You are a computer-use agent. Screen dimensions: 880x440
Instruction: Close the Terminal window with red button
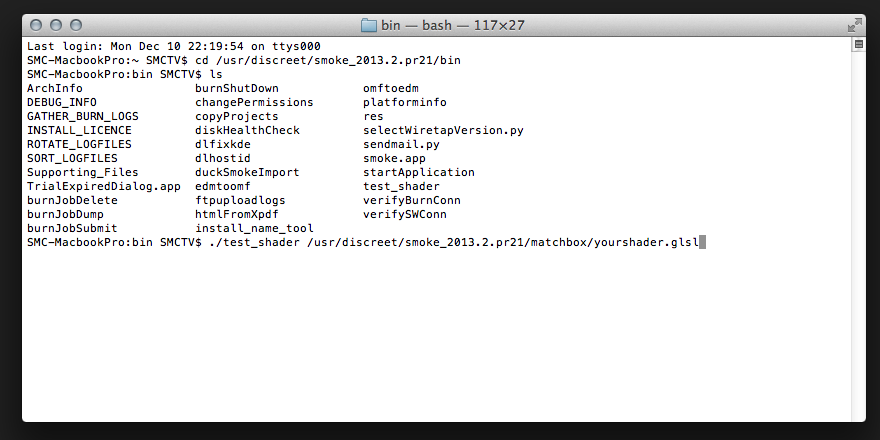coord(36,24)
